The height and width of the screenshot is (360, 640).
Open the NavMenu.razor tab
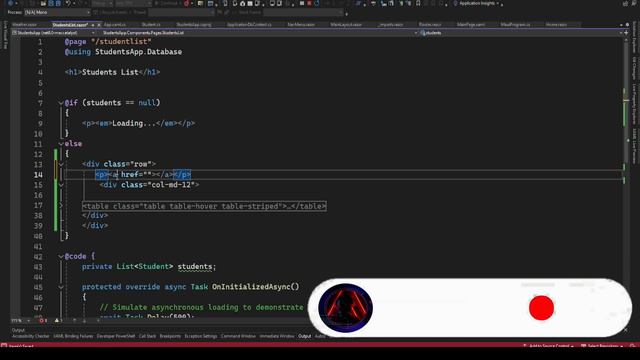pos(301,24)
